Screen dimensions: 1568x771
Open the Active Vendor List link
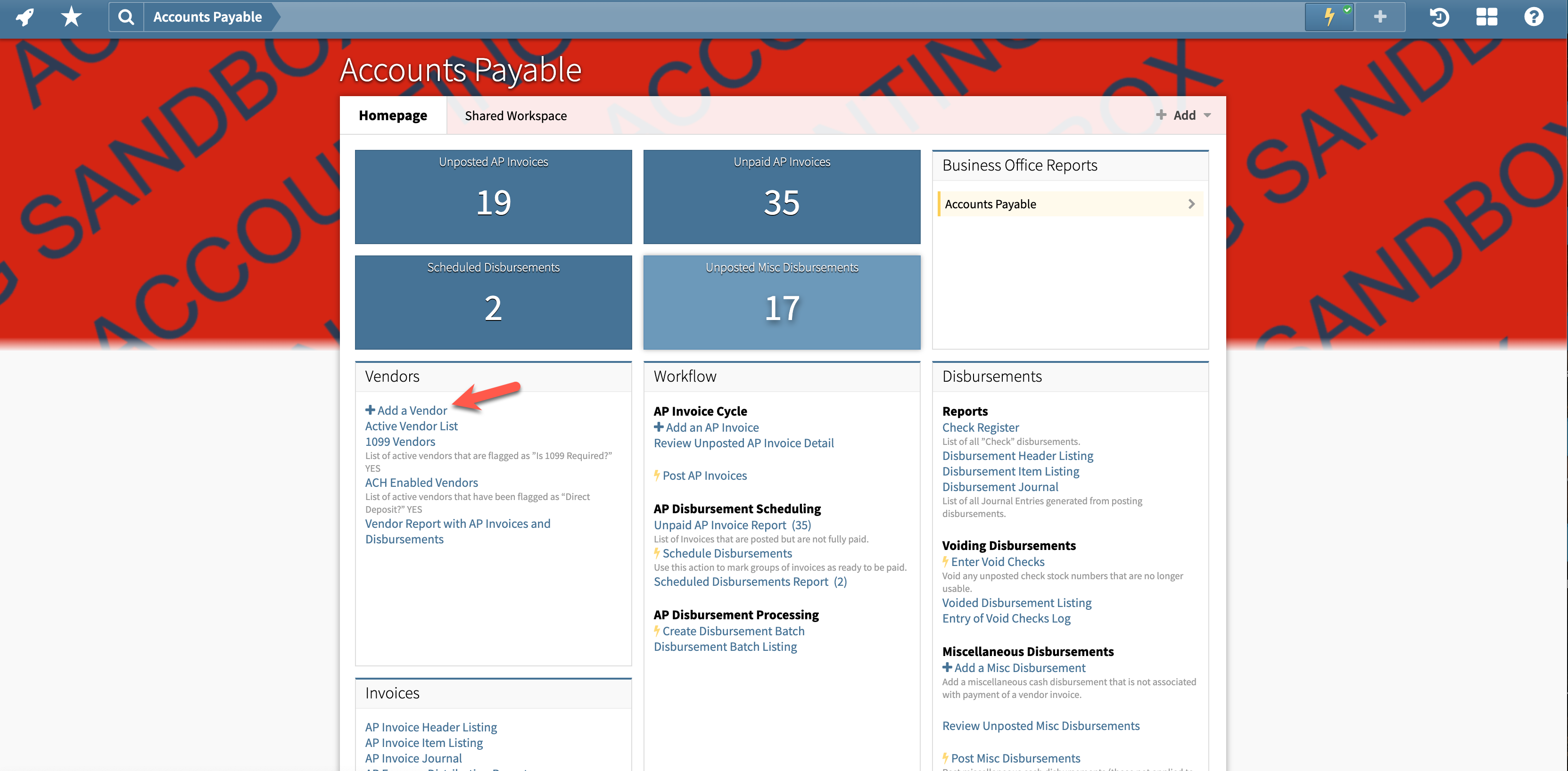[x=411, y=426]
